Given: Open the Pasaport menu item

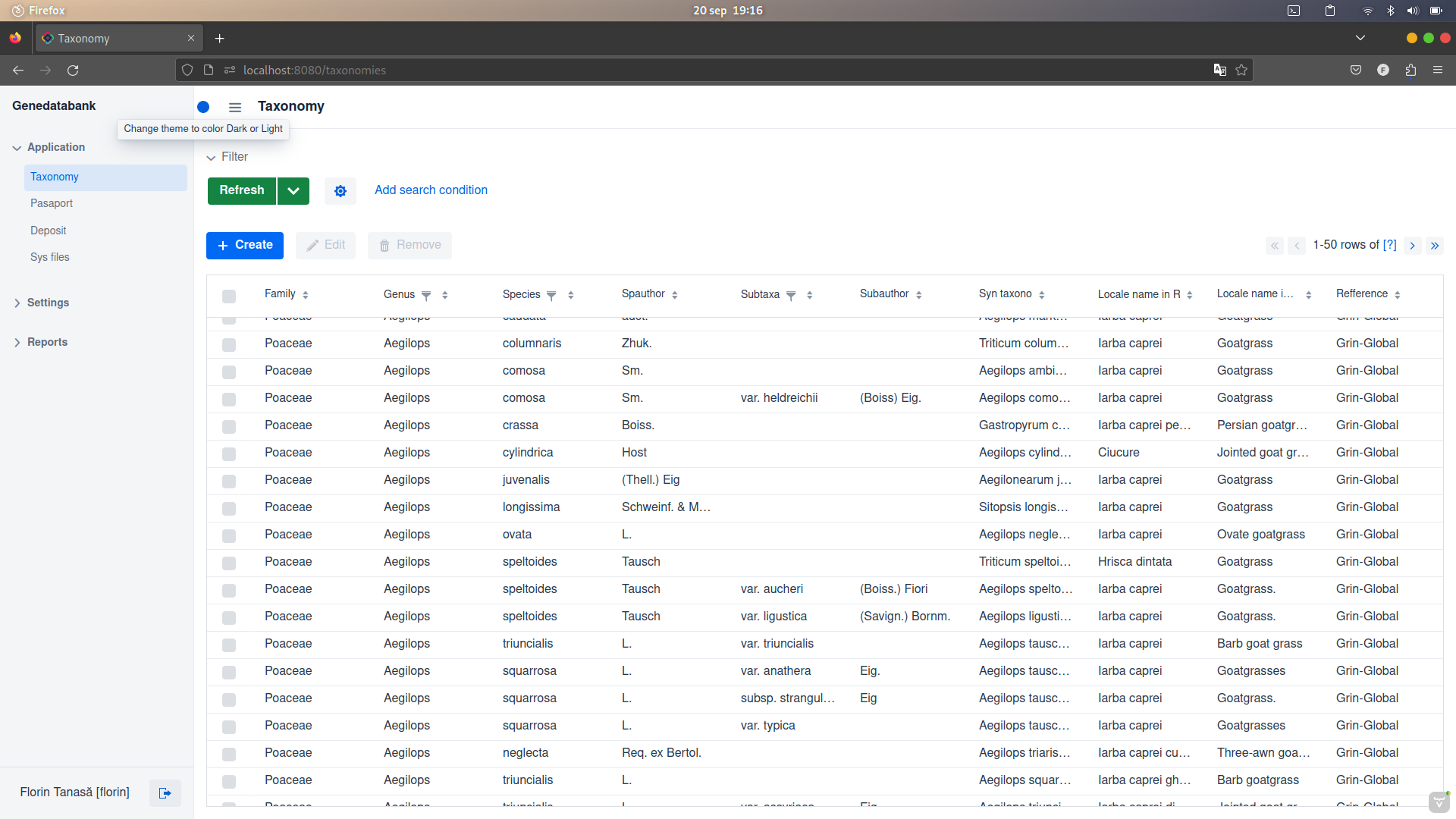Looking at the screenshot, I should pyautogui.click(x=51, y=203).
